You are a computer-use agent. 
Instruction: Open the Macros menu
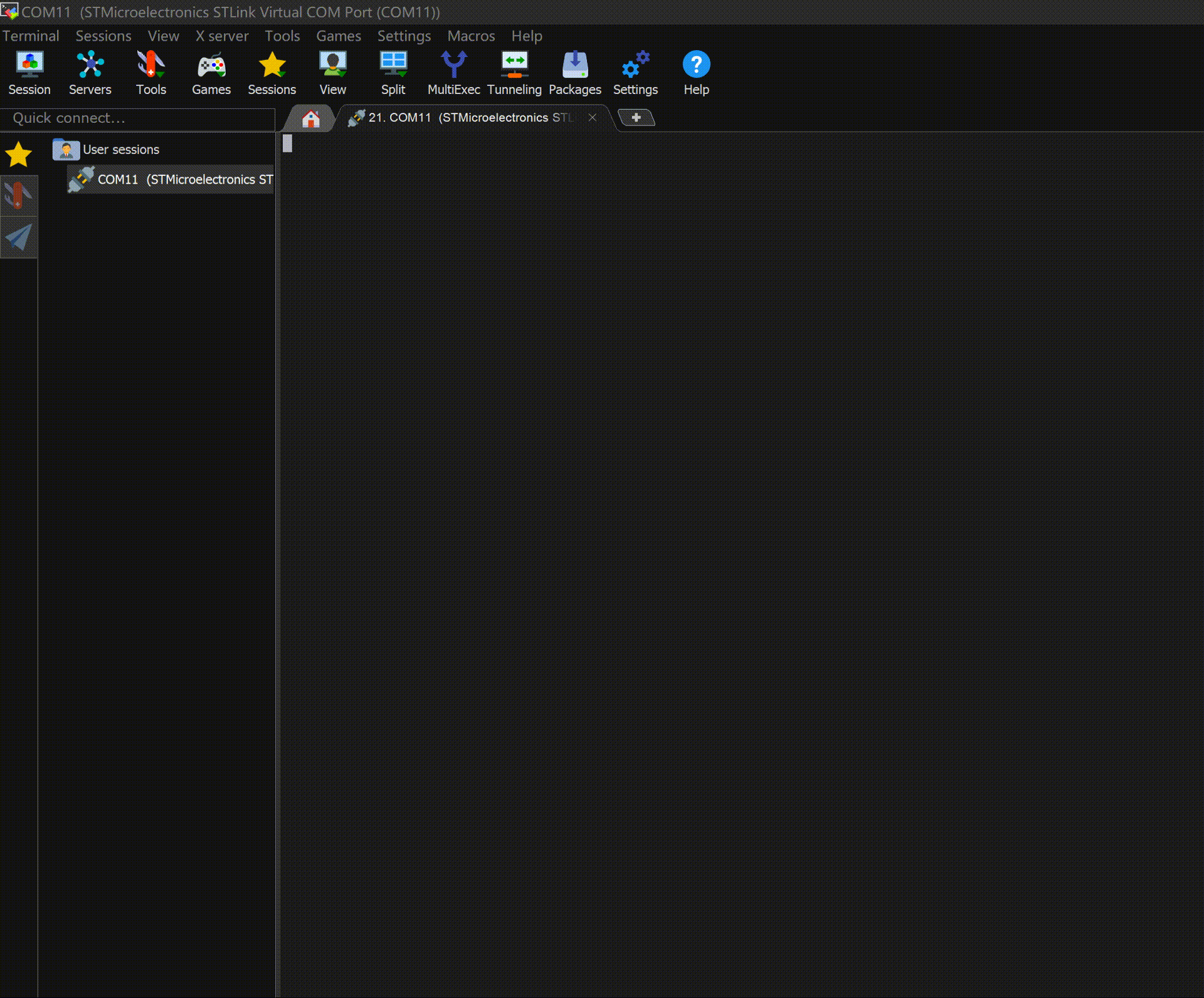471,36
